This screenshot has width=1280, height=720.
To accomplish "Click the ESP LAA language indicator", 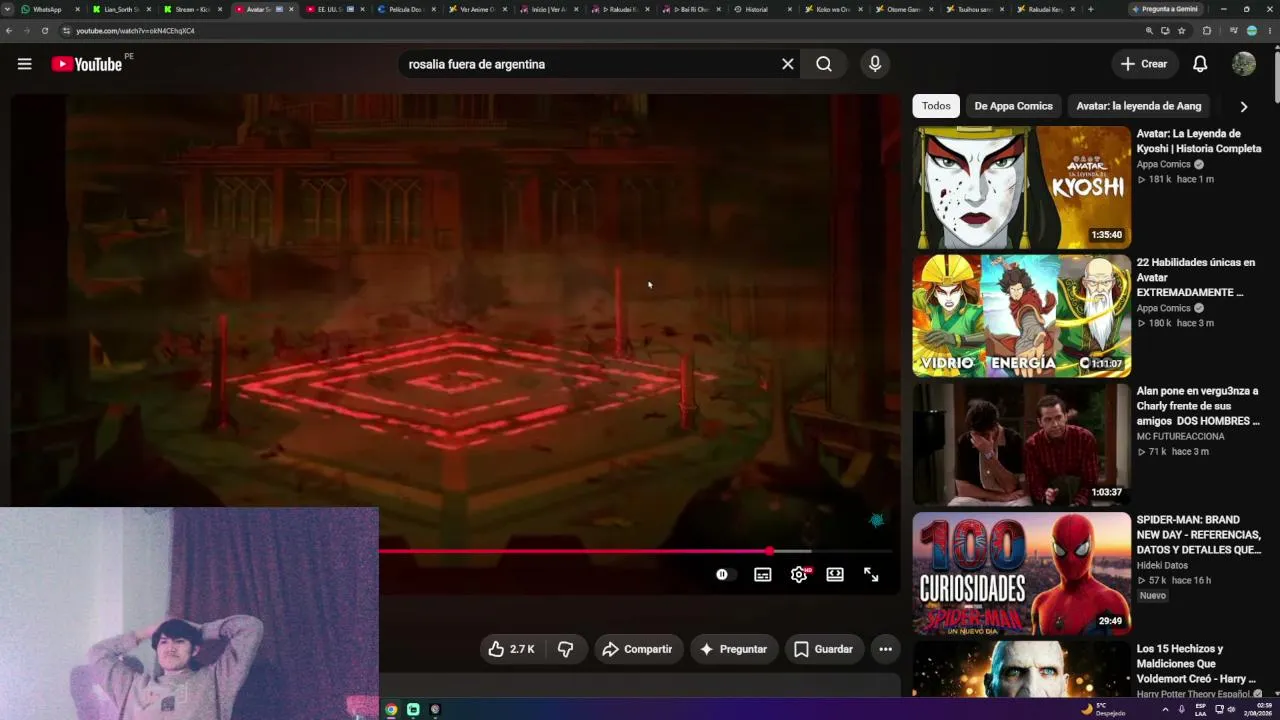I will (x=1200, y=709).
